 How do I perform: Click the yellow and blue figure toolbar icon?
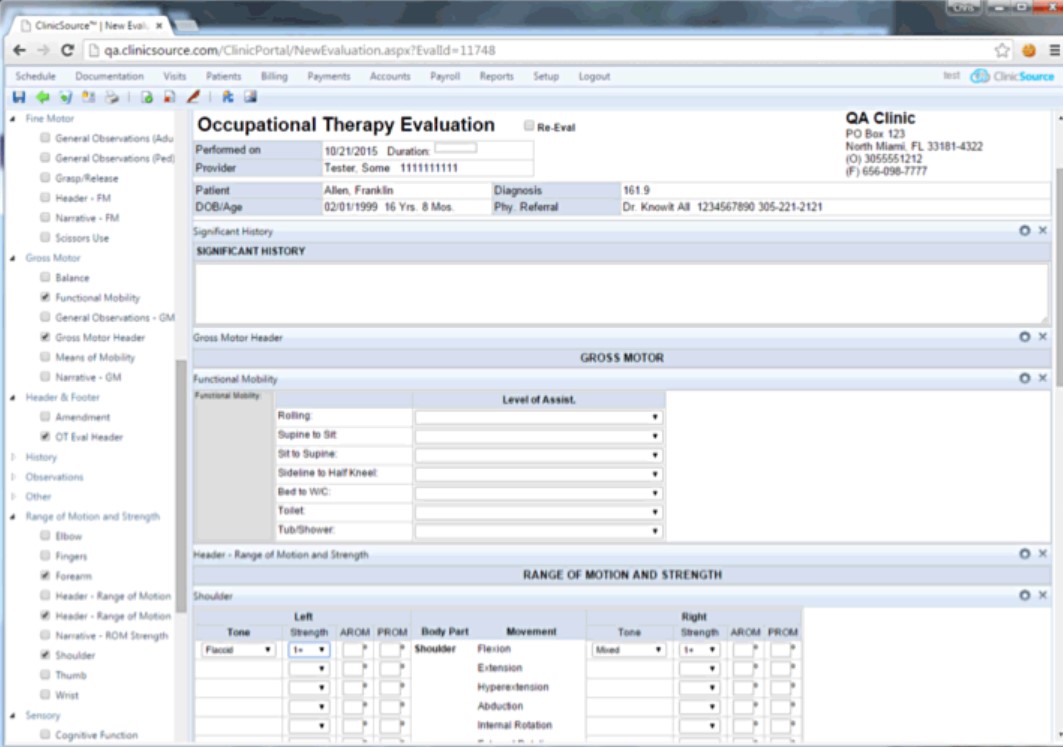coord(228,97)
